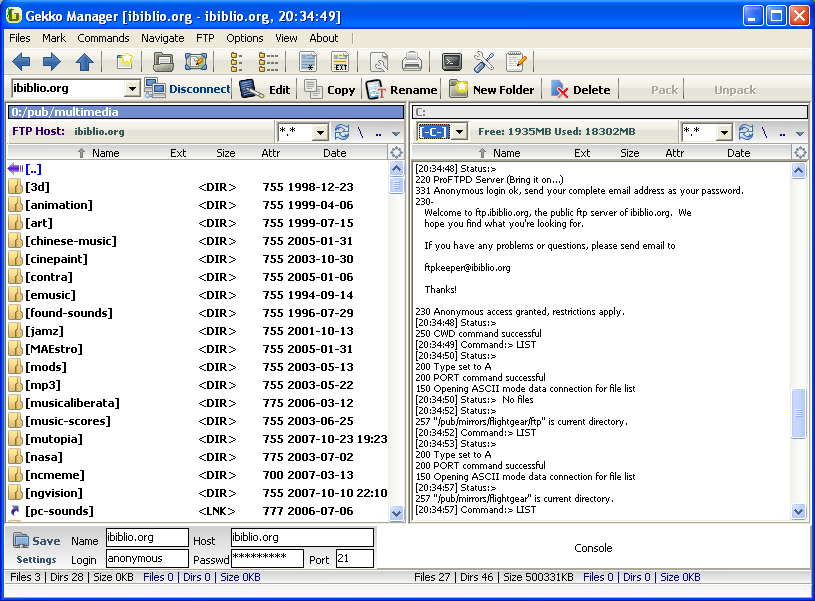The image size is (815, 601).
Task: Focus the Port field showing 21
Action: coord(354,558)
